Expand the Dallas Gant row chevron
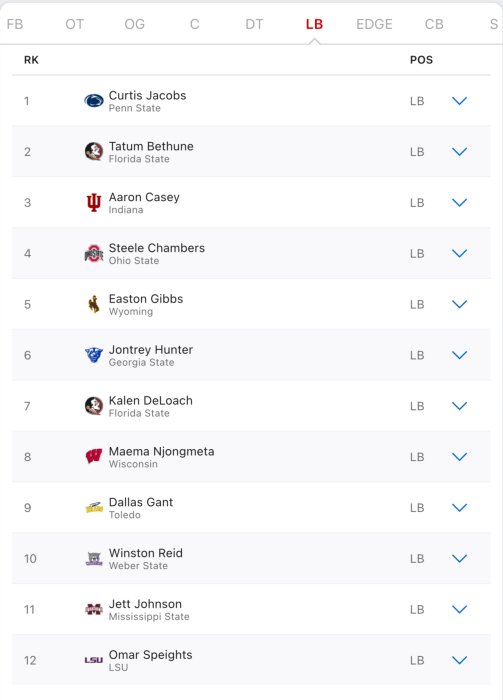Image resolution: width=503 pixels, height=700 pixels. pos(459,508)
